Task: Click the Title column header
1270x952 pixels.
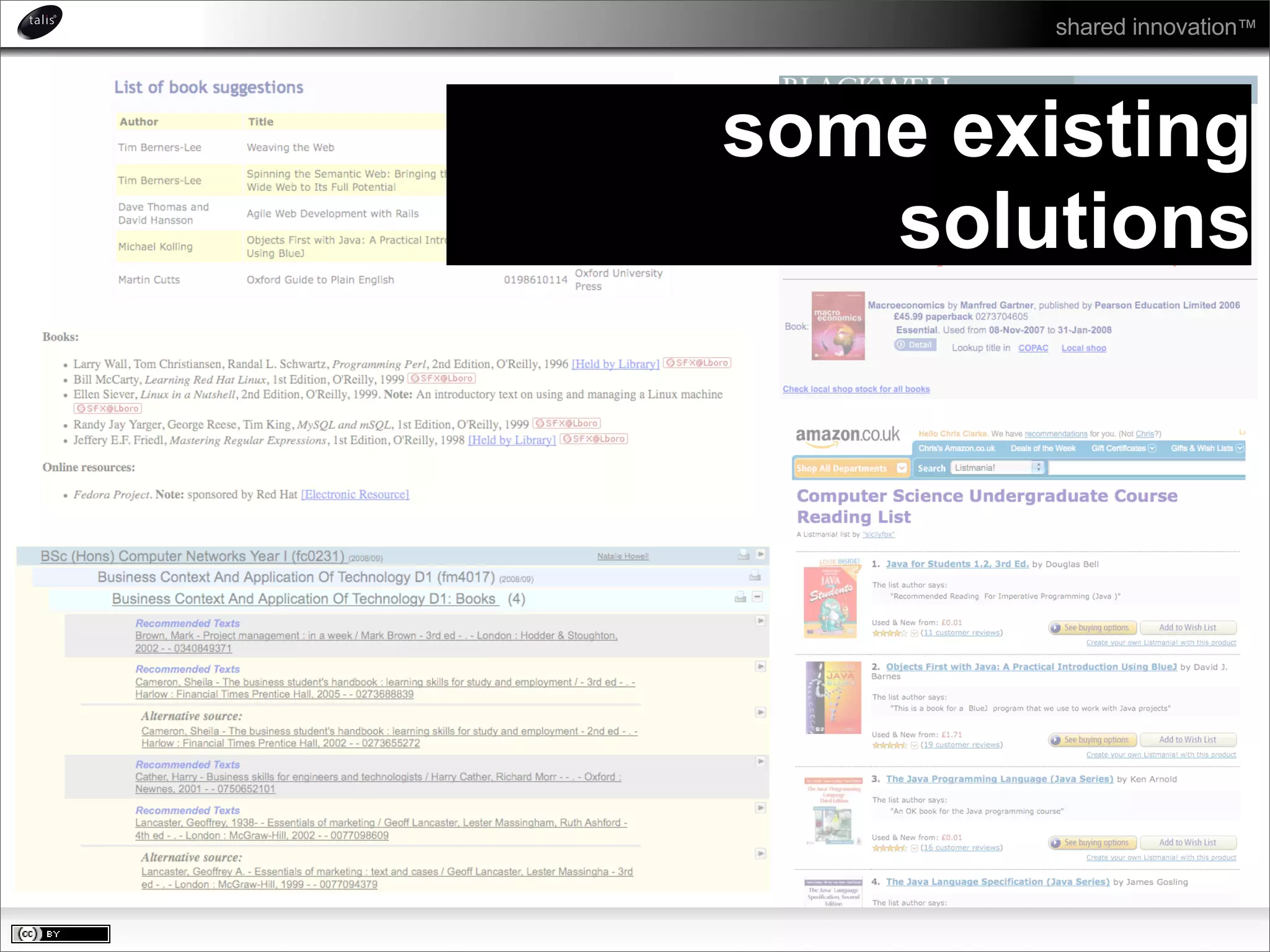Action: (x=260, y=121)
